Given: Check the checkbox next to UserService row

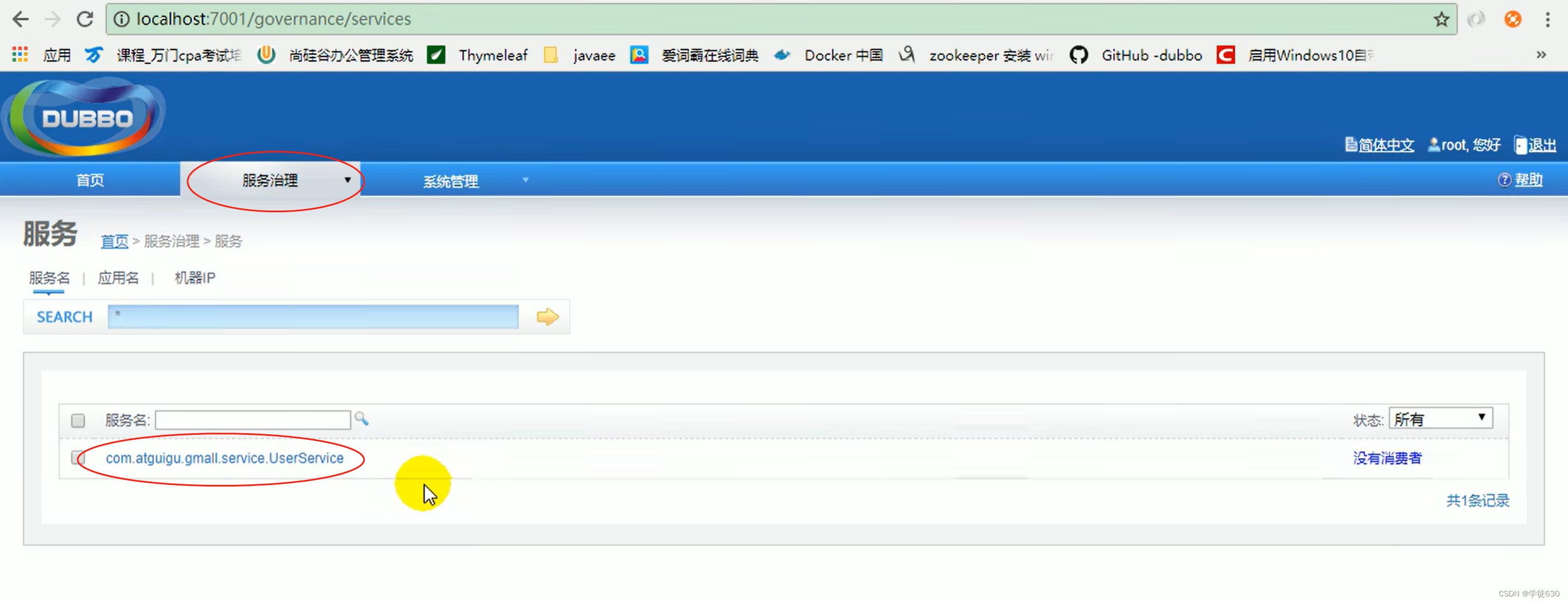Looking at the screenshot, I should pyautogui.click(x=78, y=458).
